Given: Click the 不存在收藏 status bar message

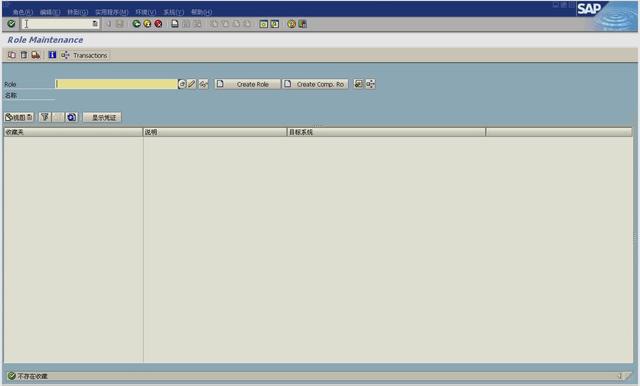Looking at the screenshot, I should coord(32,376).
